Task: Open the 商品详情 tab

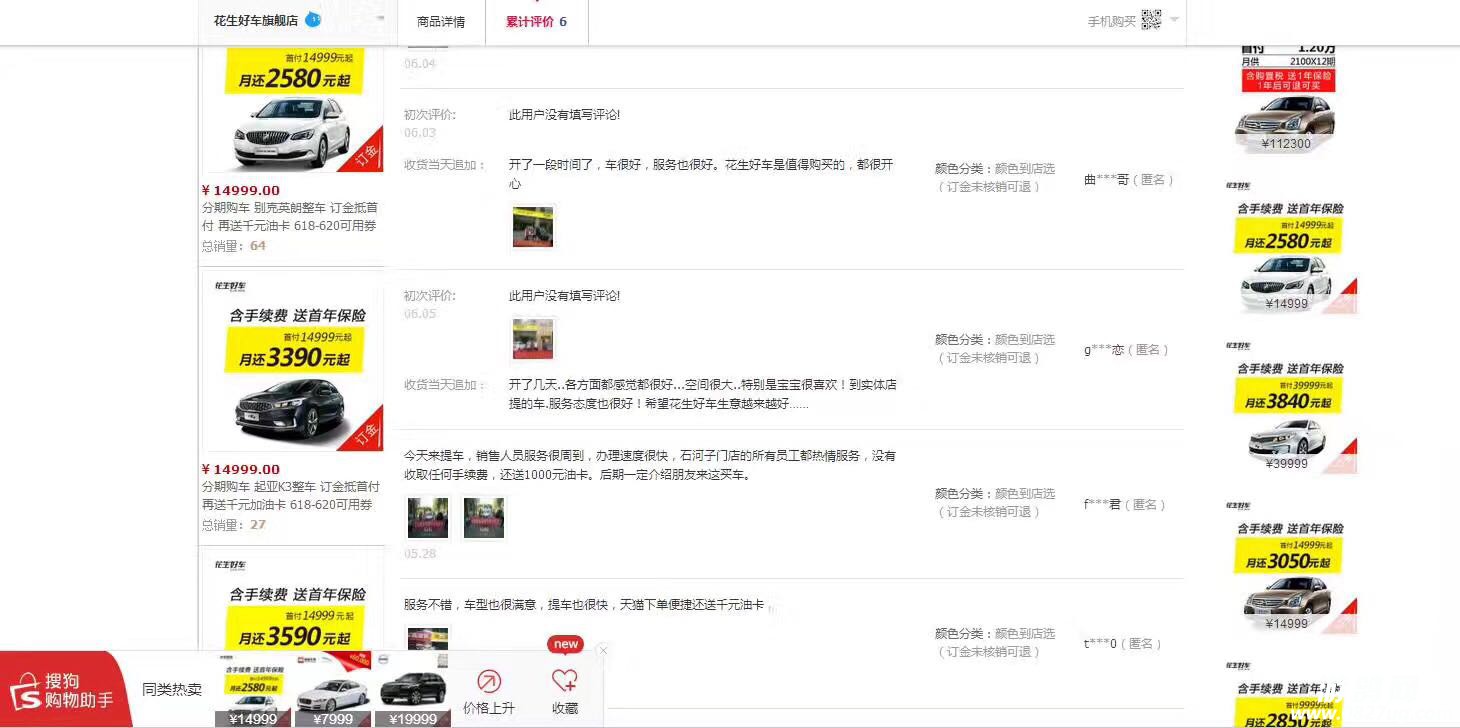Action: point(441,21)
